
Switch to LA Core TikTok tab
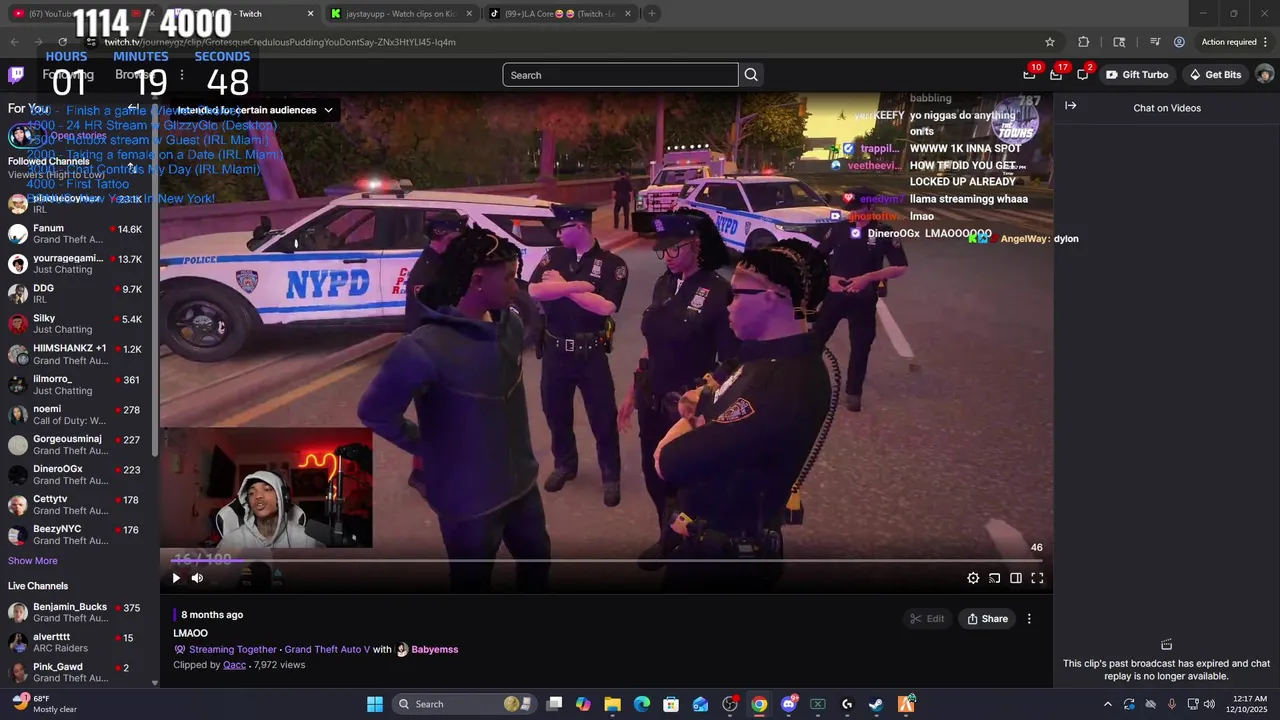560,14
